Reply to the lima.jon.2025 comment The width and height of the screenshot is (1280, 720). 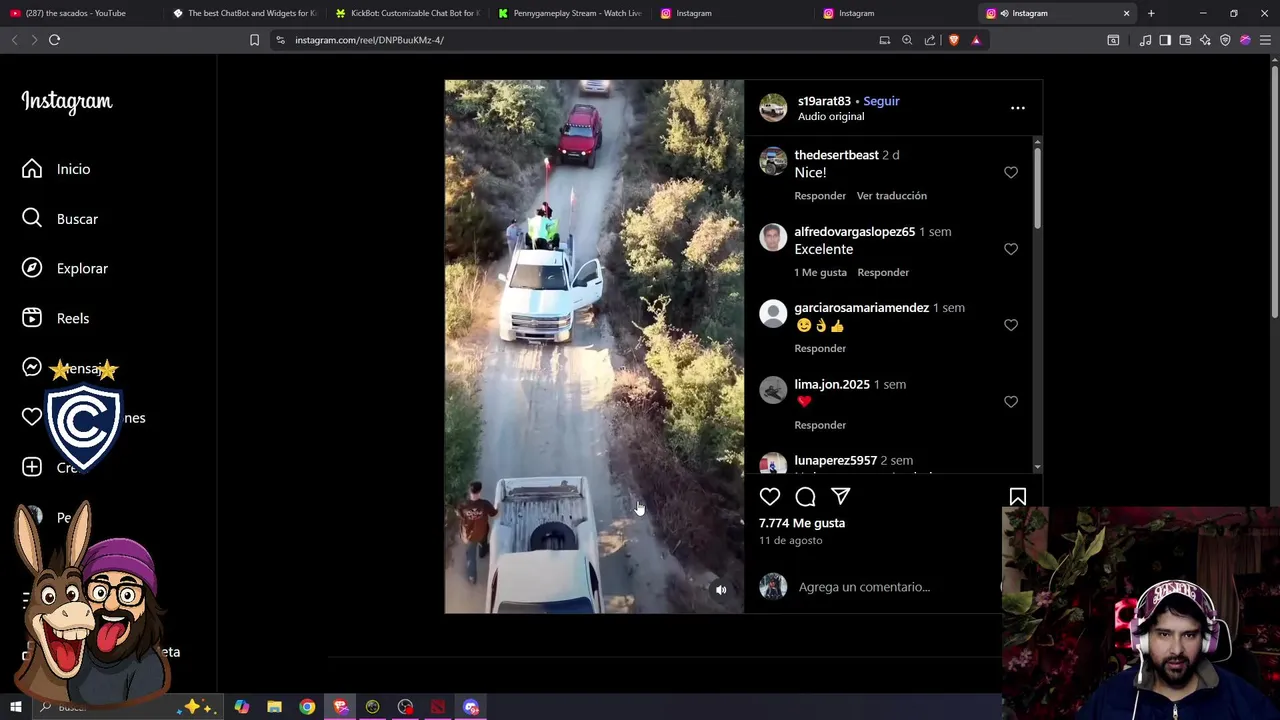point(820,425)
